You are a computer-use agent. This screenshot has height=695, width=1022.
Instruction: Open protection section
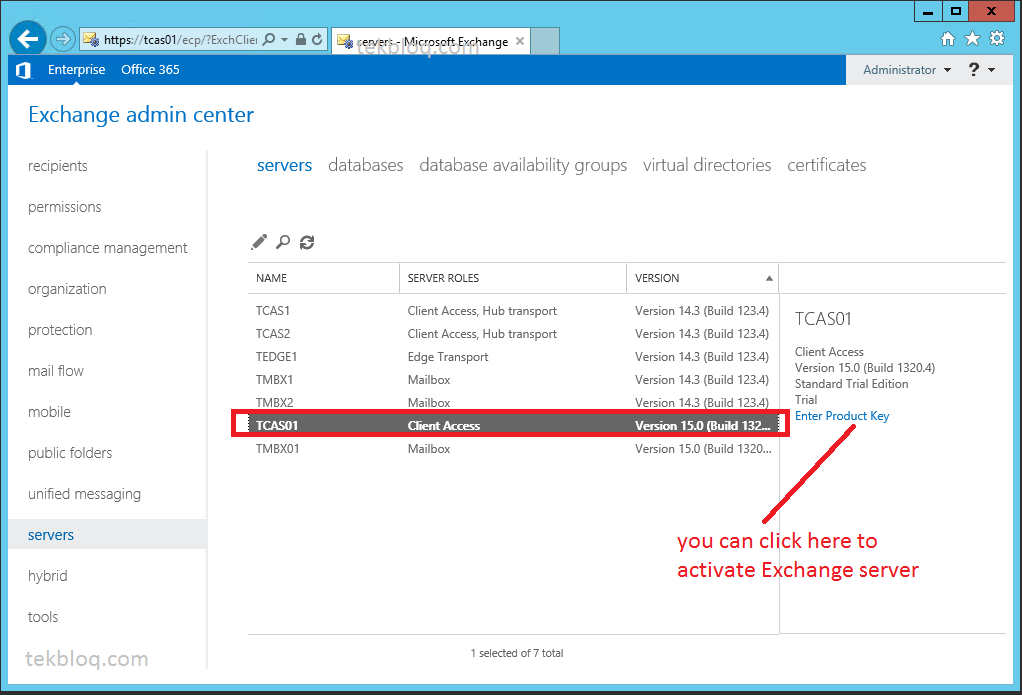[60, 331]
